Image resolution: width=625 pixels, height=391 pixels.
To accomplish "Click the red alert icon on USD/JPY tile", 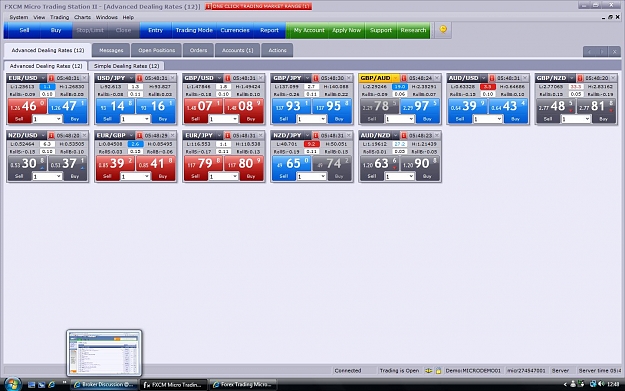I will click(x=139, y=78).
